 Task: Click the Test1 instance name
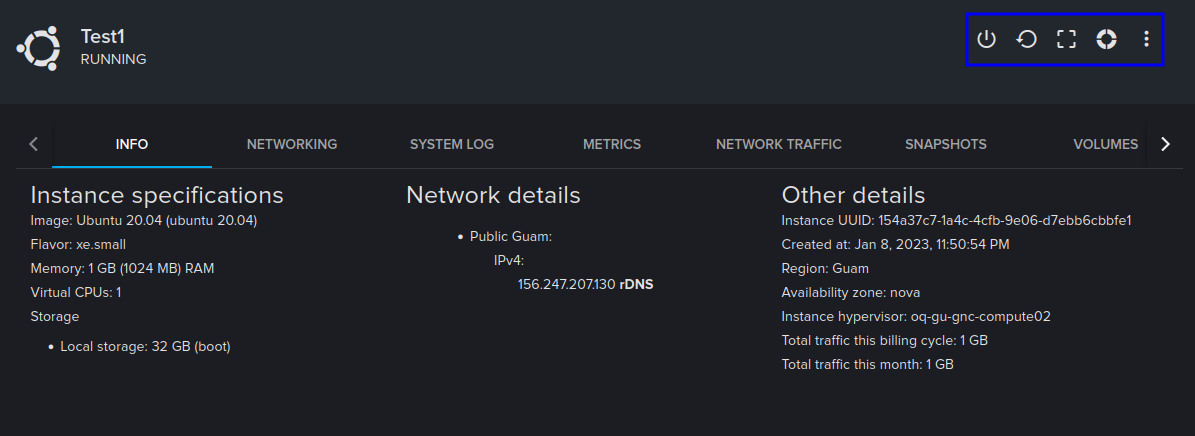[x=103, y=36]
